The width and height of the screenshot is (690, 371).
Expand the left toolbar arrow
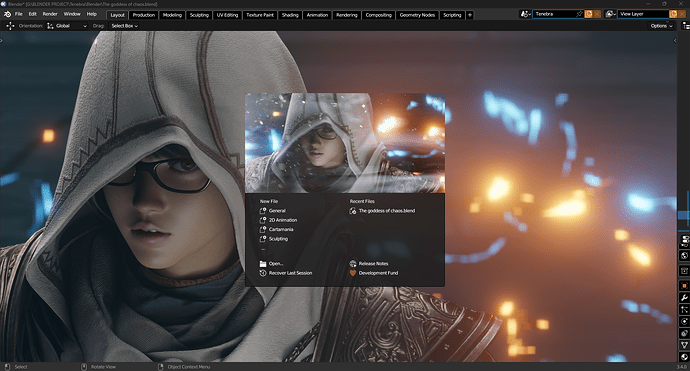(x=2, y=40)
